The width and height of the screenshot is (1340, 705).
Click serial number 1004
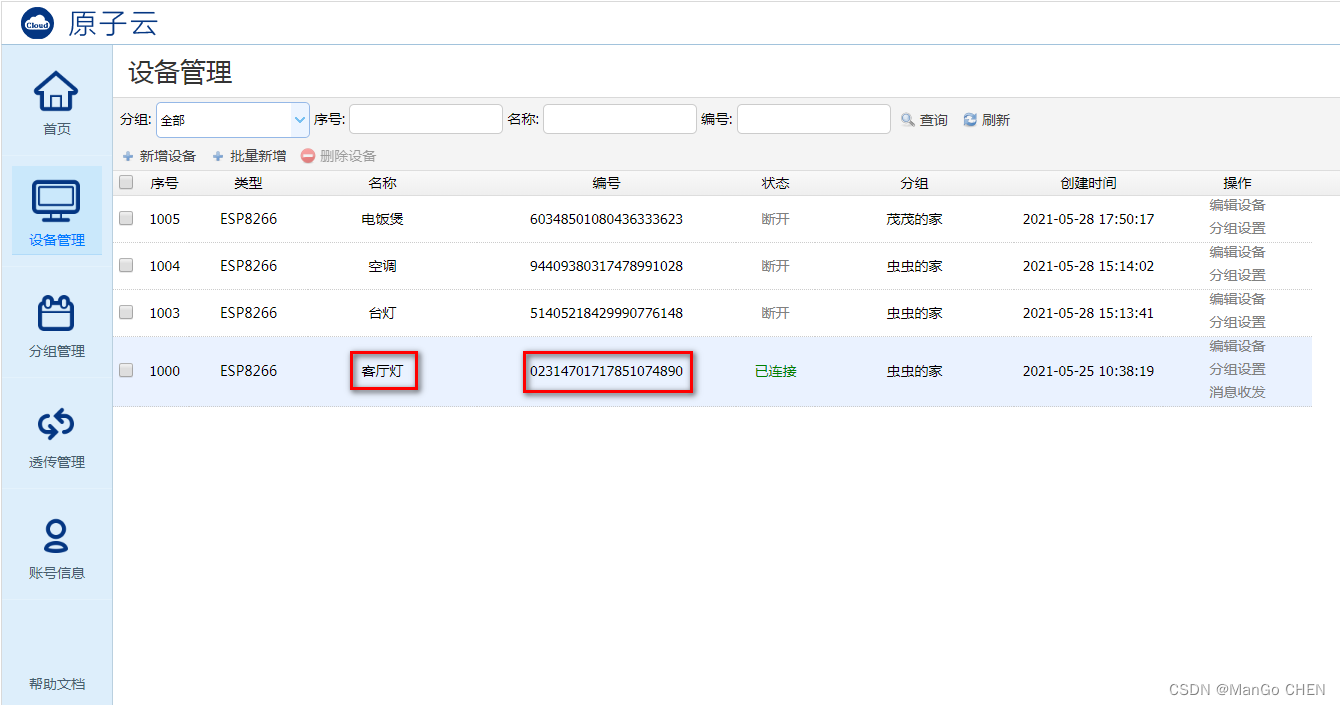pos(165,266)
